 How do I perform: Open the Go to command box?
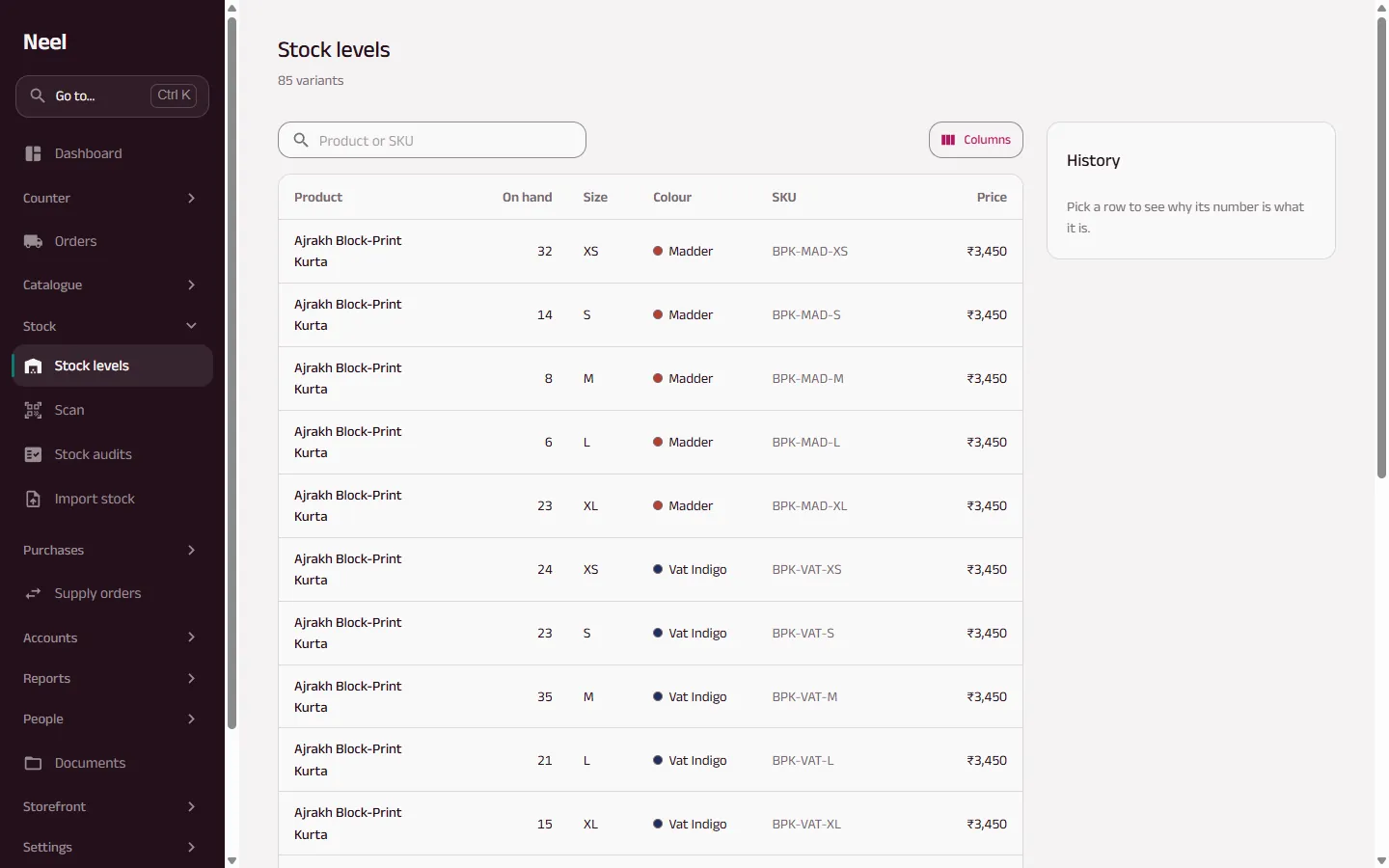tap(112, 95)
